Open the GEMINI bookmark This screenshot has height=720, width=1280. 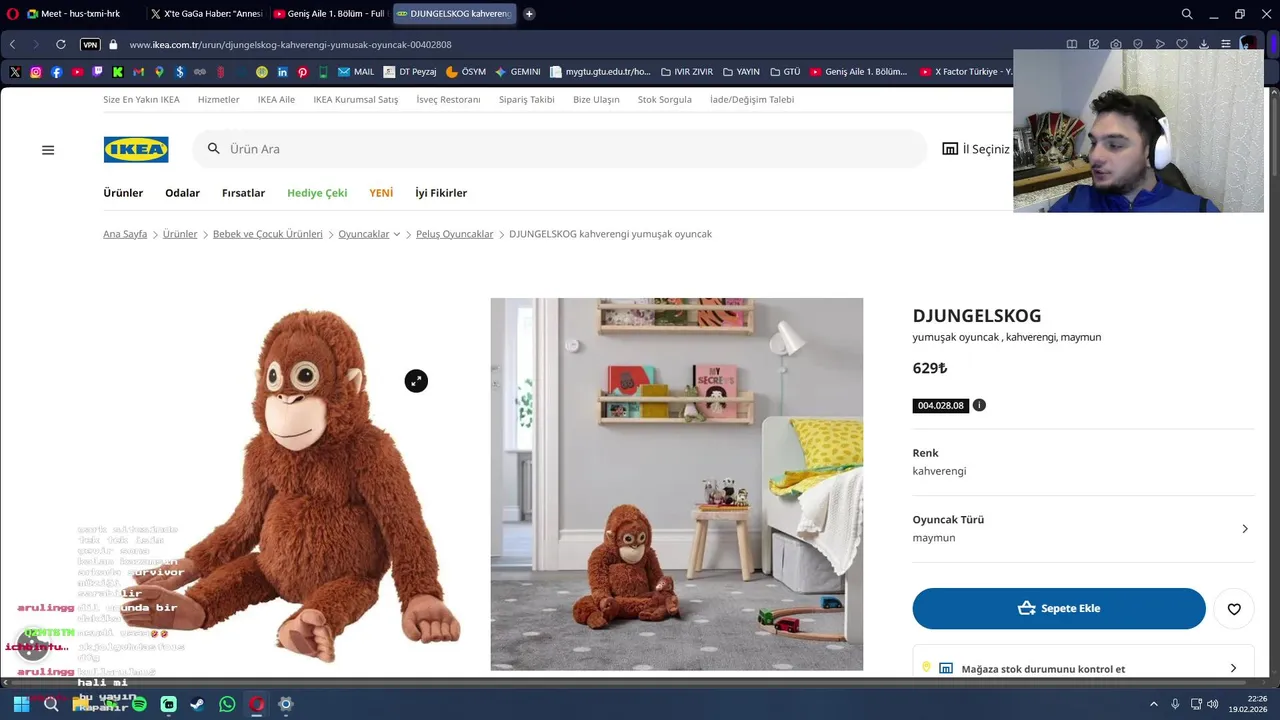(x=518, y=72)
